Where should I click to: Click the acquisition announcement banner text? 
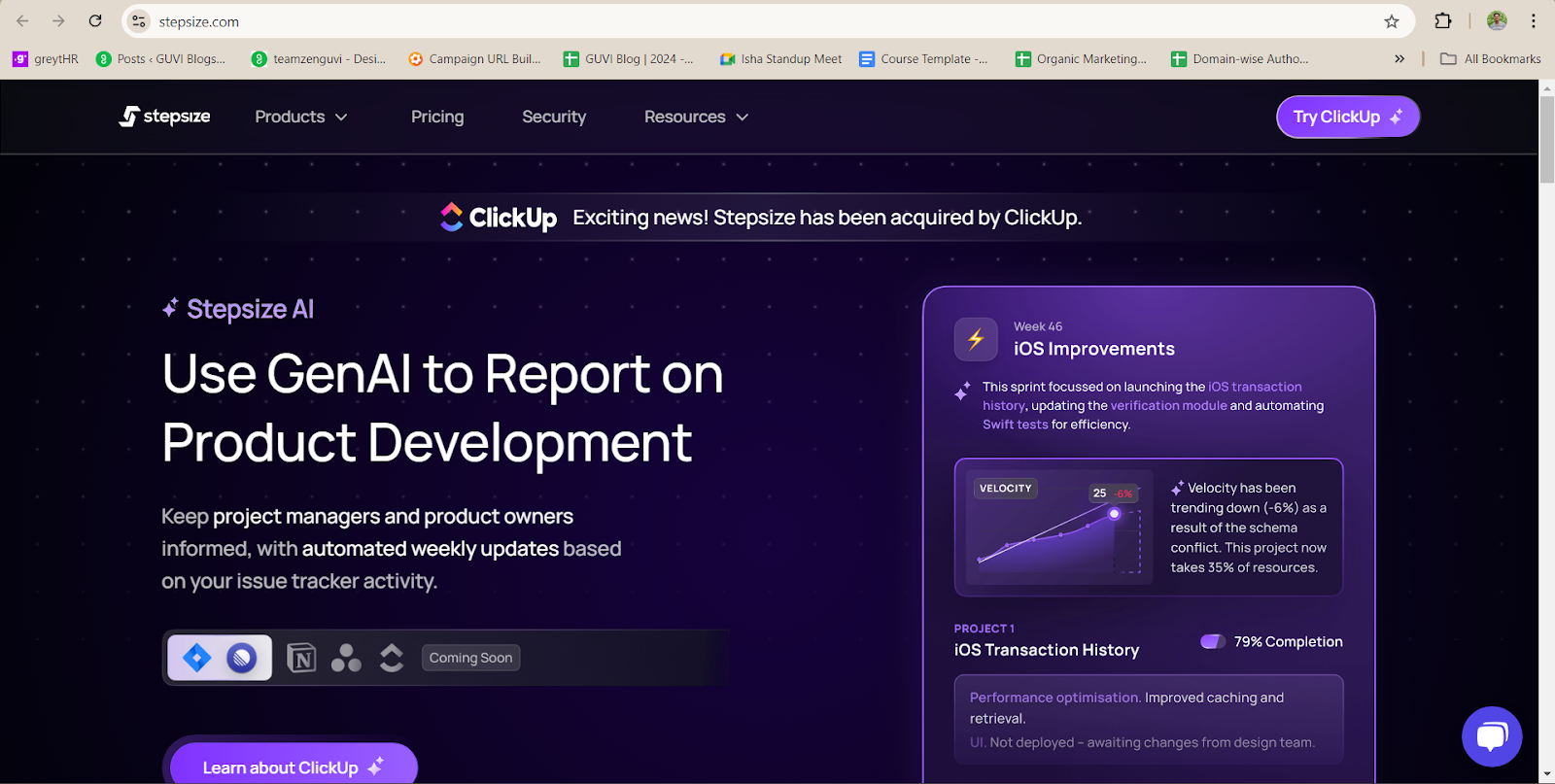(x=827, y=218)
